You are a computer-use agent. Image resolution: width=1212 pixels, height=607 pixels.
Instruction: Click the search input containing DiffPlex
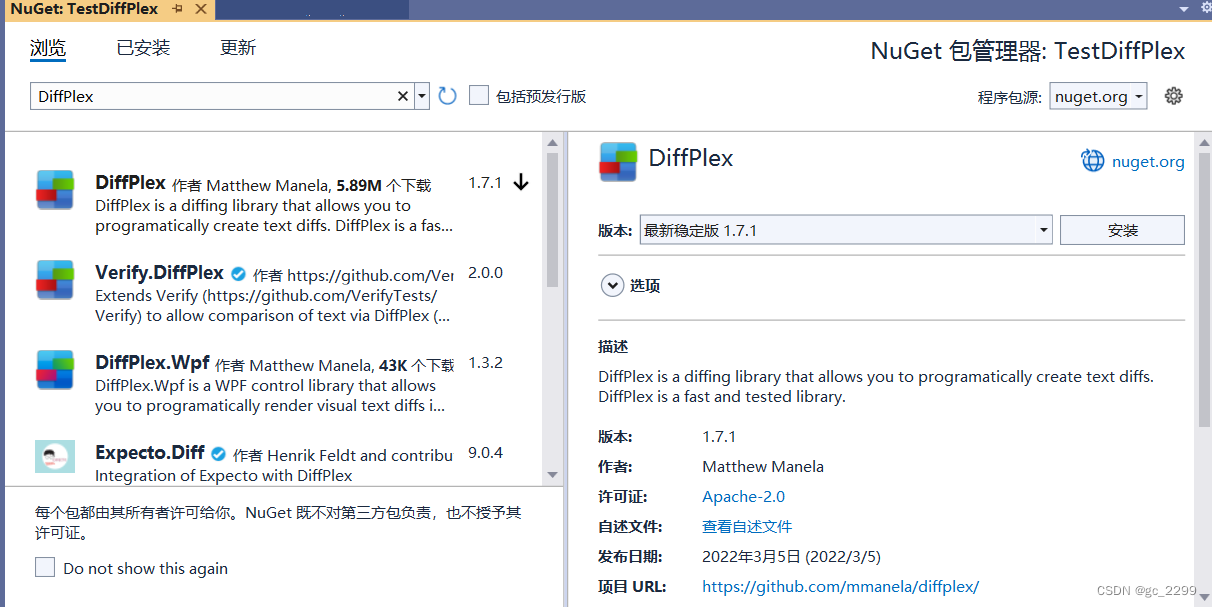213,96
